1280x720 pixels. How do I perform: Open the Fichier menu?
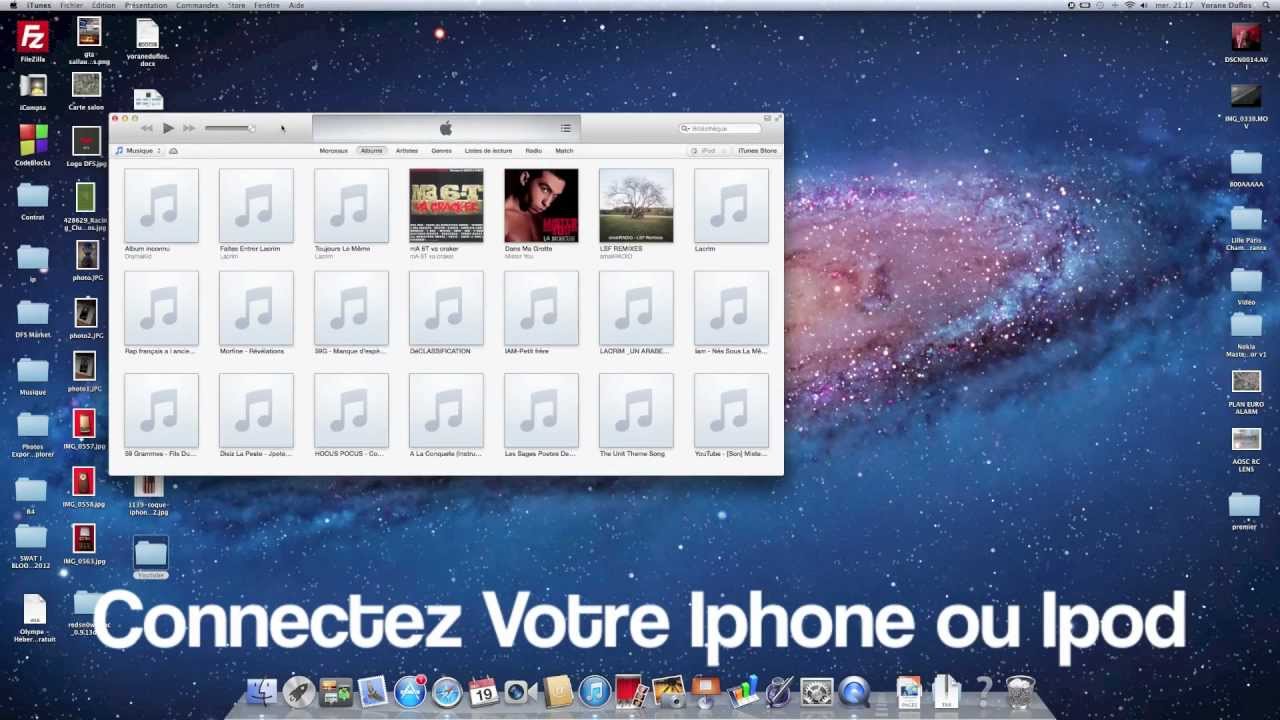[71, 5]
